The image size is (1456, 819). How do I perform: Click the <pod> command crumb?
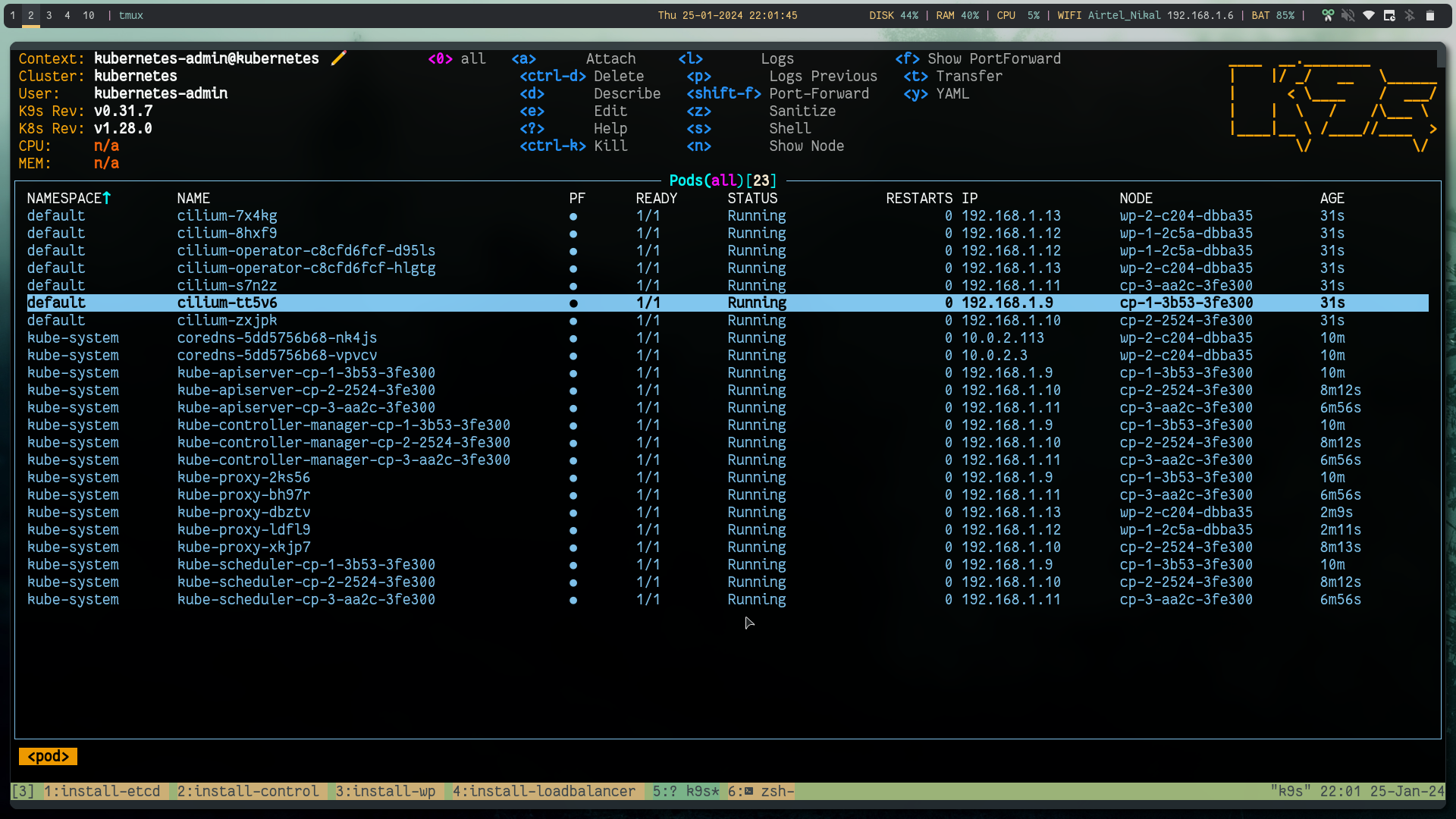pyautogui.click(x=48, y=756)
